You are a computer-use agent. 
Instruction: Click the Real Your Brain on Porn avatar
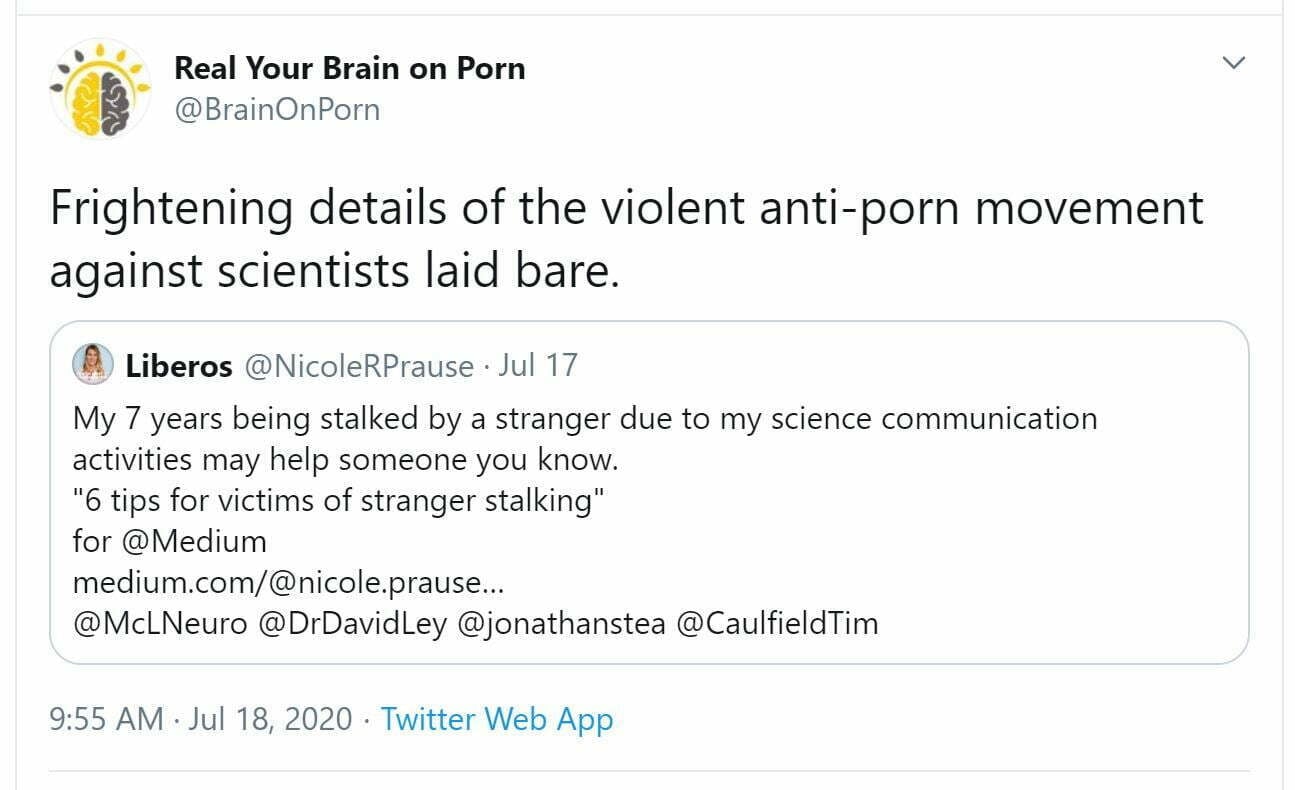tap(100, 87)
